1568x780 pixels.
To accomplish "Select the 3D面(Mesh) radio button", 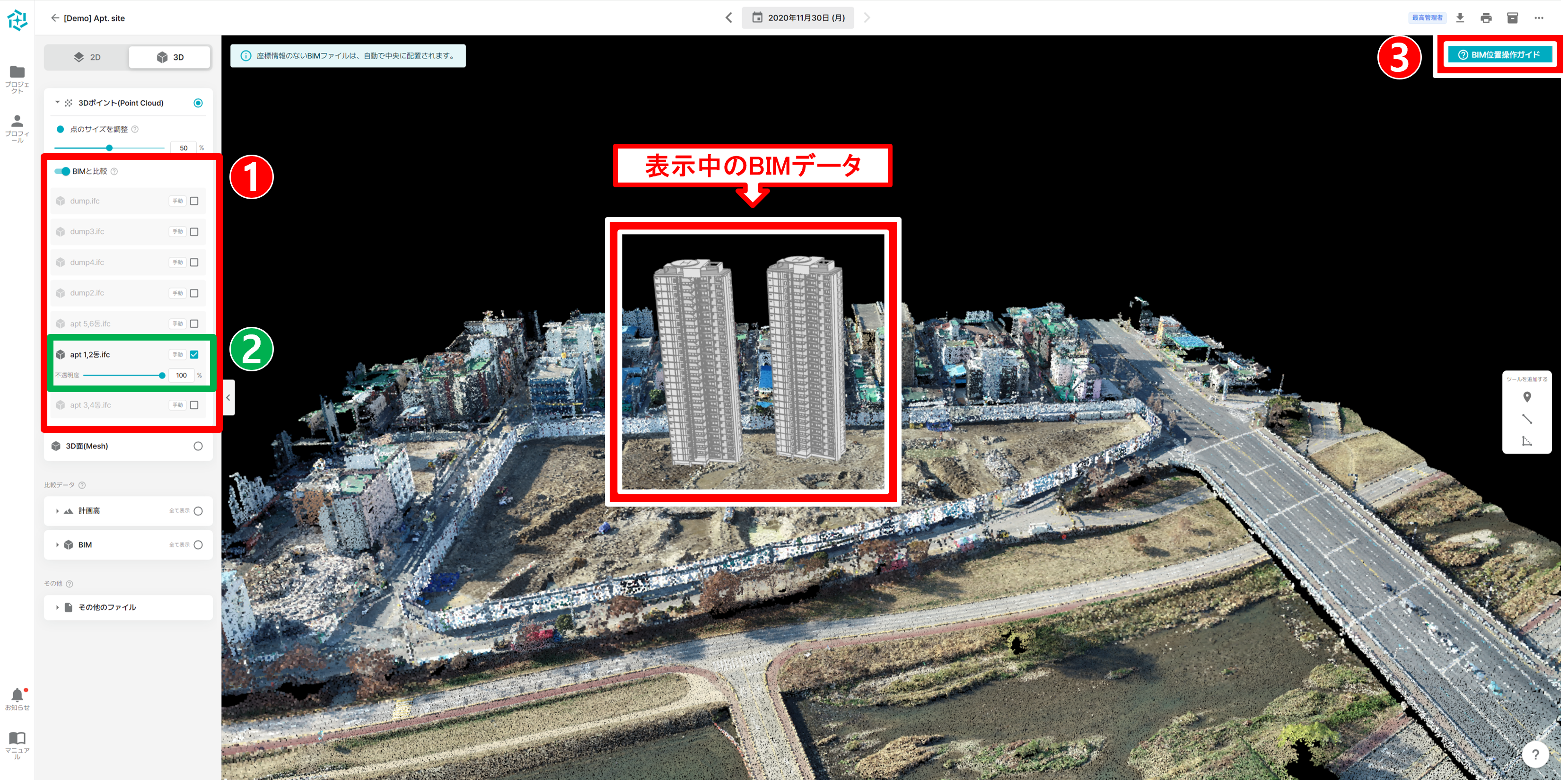I will [198, 447].
